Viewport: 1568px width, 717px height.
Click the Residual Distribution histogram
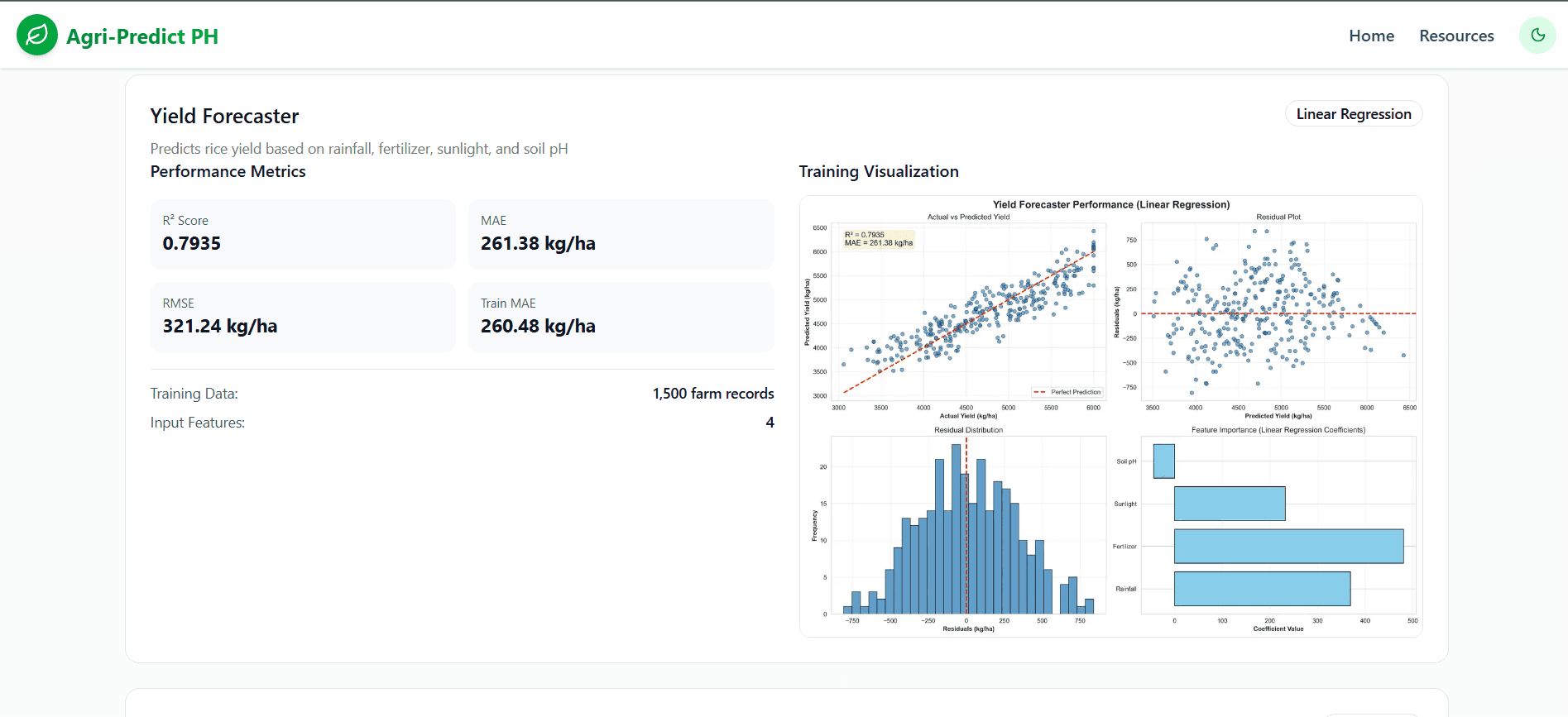pos(968,525)
